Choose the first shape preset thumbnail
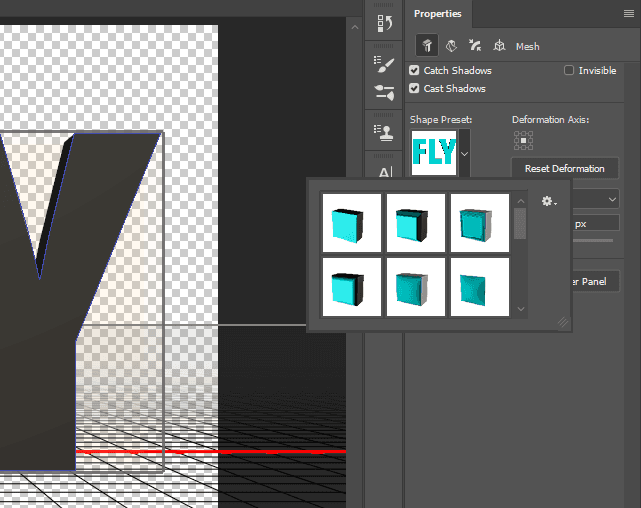 point(351,223)
